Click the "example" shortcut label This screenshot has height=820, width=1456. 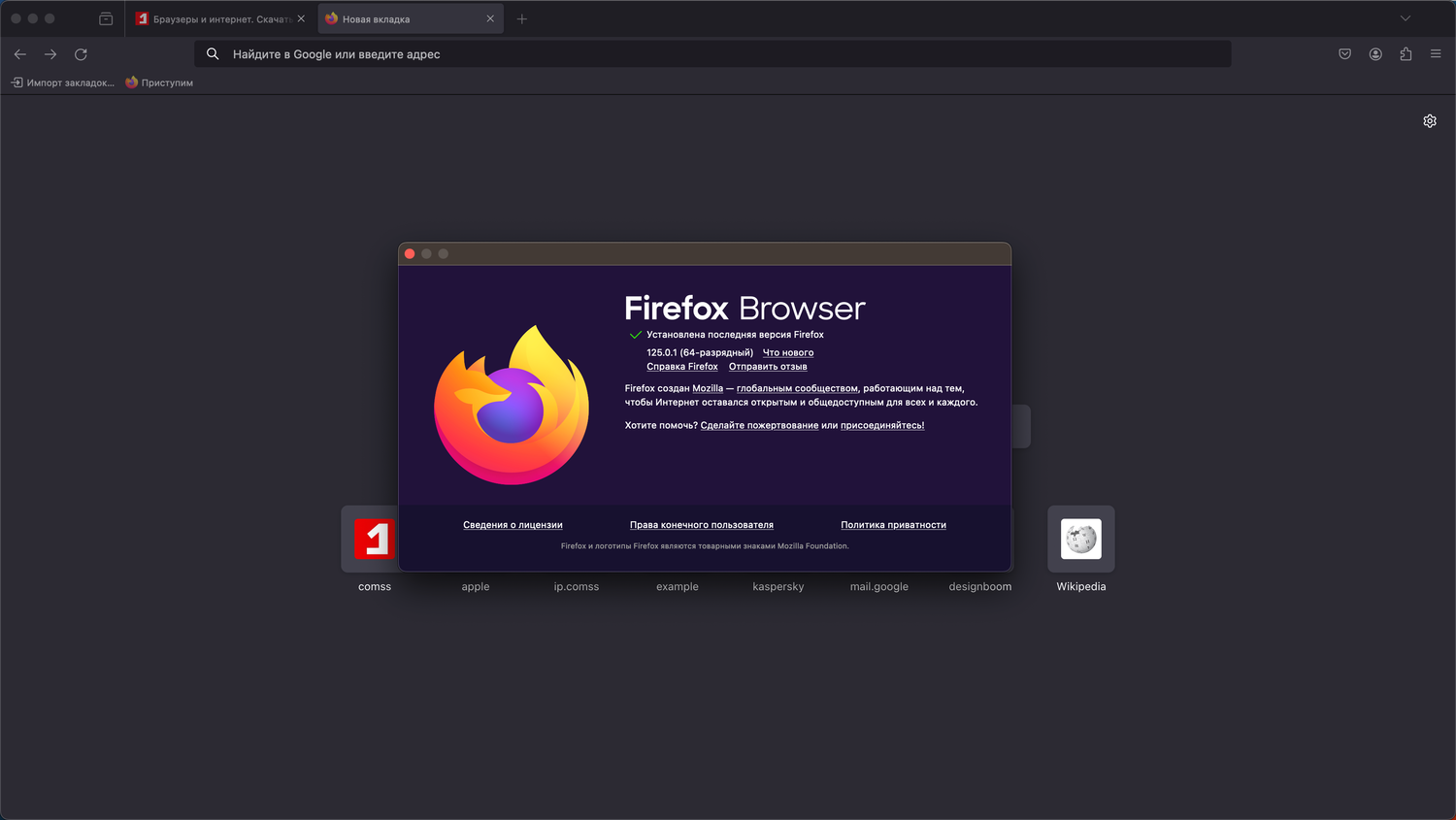click(678, 587)
